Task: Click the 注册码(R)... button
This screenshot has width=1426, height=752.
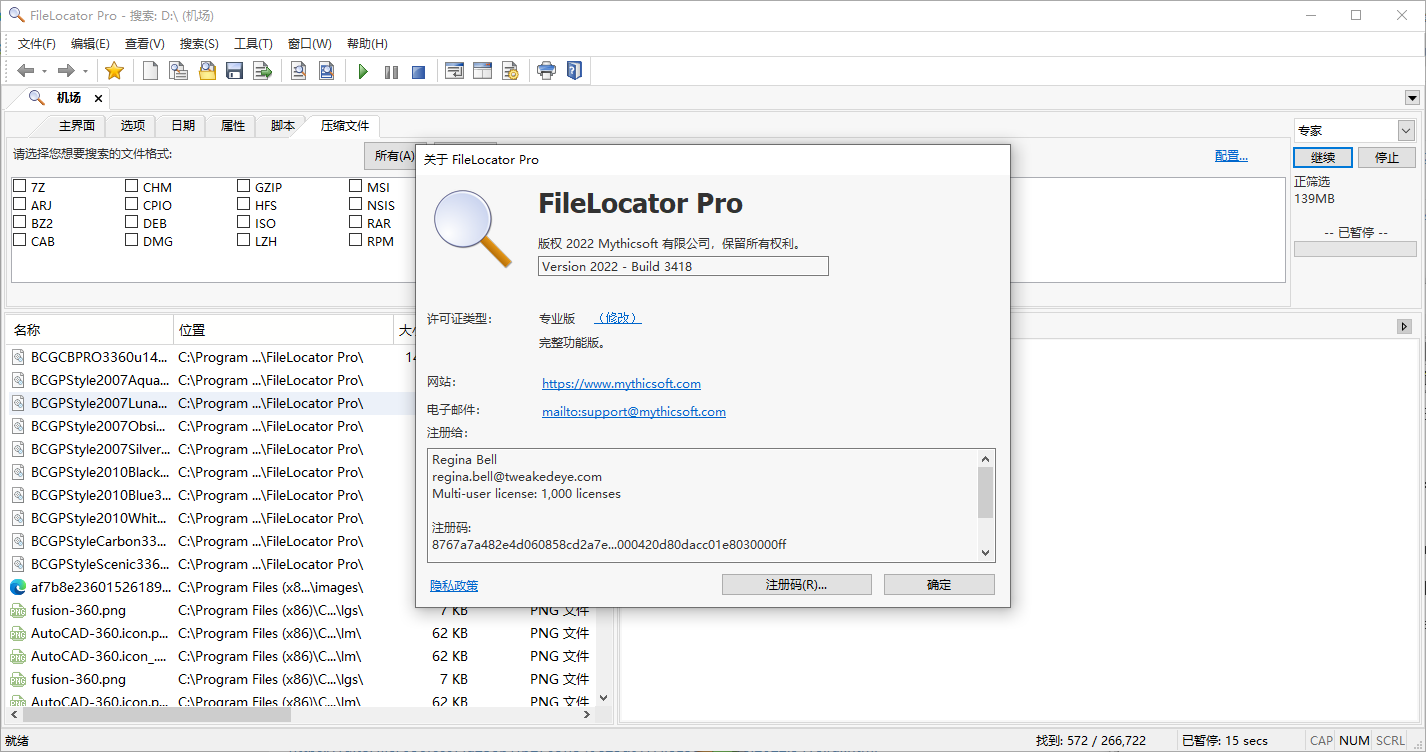Action: click(797, 585)
